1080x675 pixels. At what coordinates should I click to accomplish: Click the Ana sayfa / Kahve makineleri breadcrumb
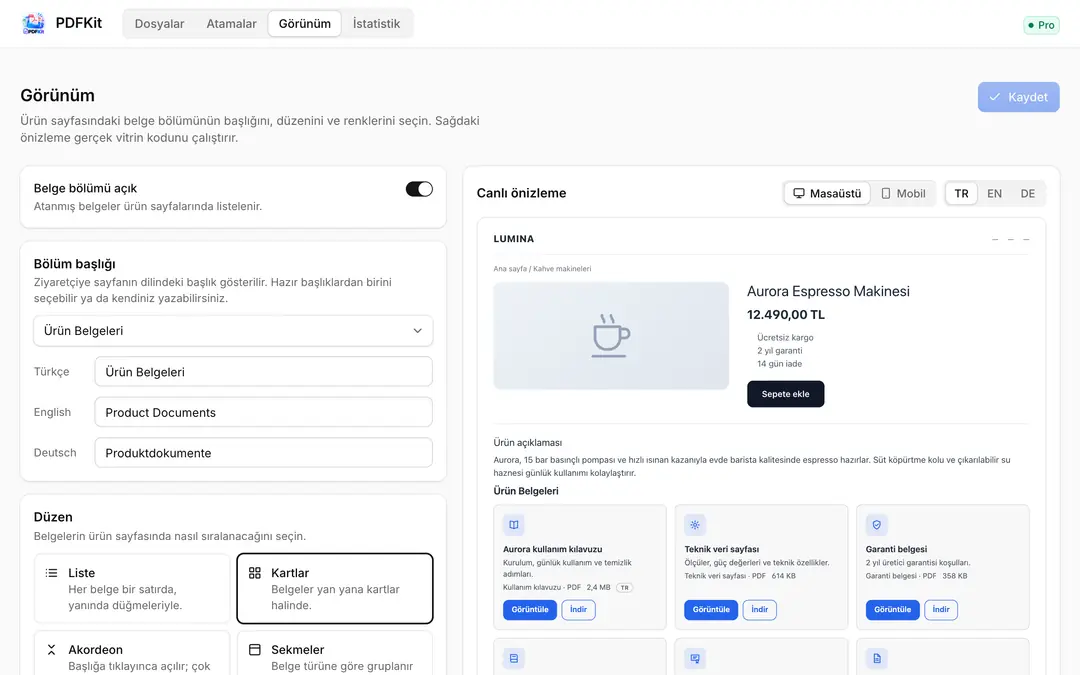(x=542, y=269)
